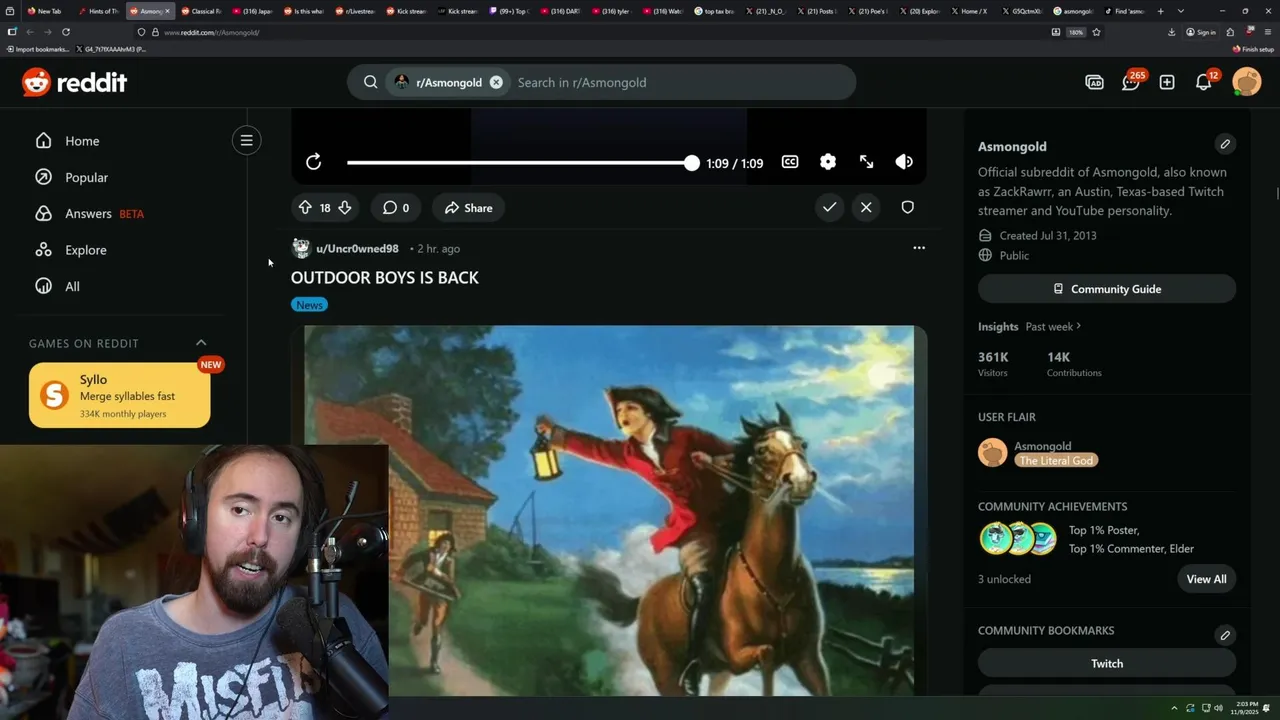
Task: Collapse the Games on Reddit section
Action: pos(201,343)
